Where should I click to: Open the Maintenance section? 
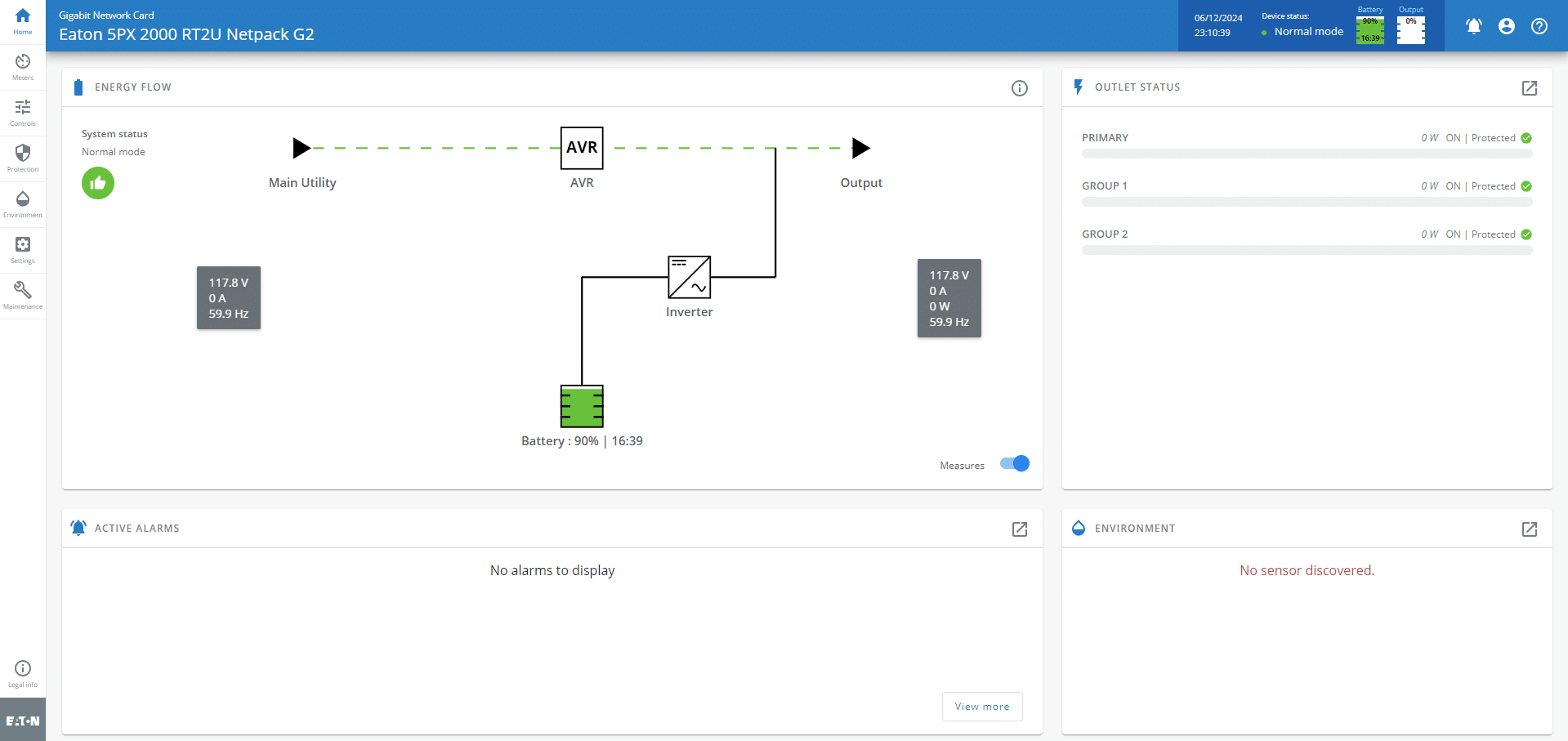[x=23, y=297]
